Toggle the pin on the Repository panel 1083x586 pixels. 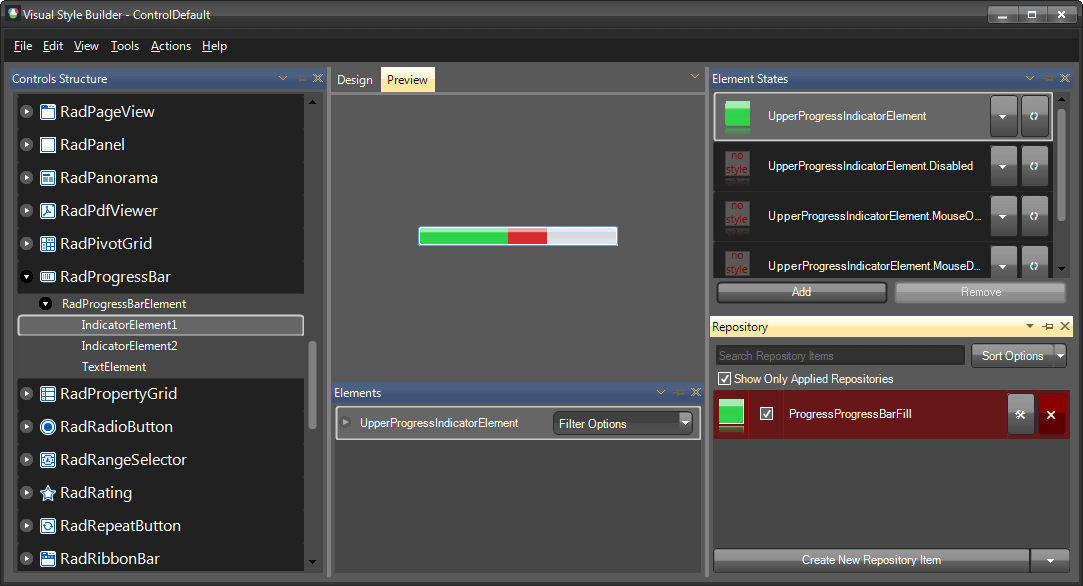tap(1047, 327)
